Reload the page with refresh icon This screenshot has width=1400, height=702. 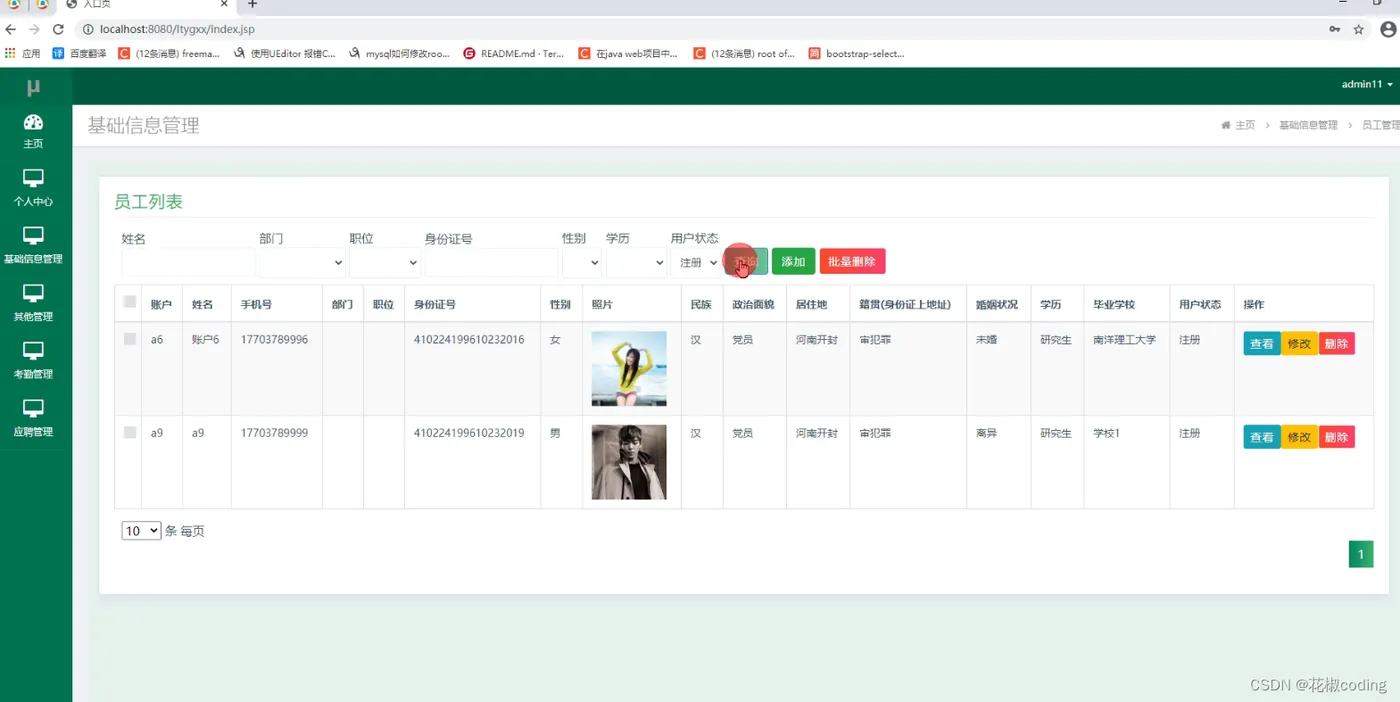pyautogui.click(x=58, y=30)
